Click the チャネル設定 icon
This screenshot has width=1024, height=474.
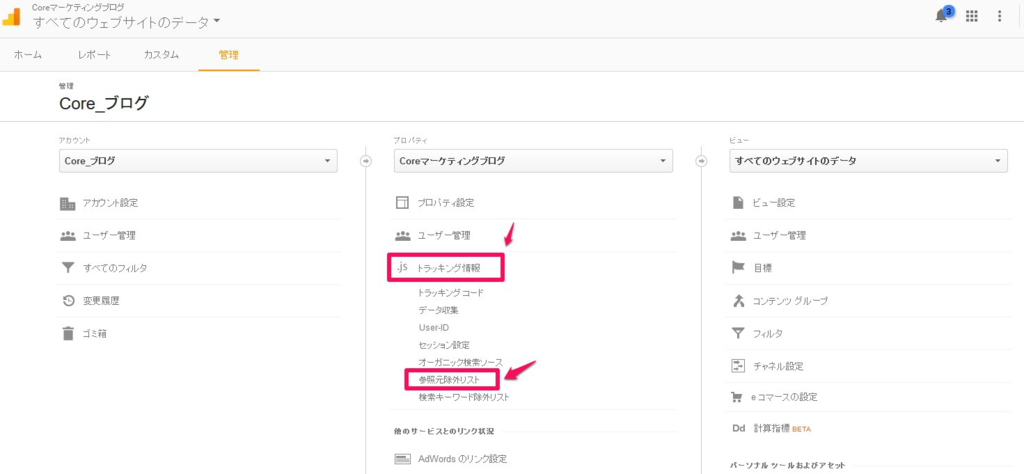pos(738,366)
